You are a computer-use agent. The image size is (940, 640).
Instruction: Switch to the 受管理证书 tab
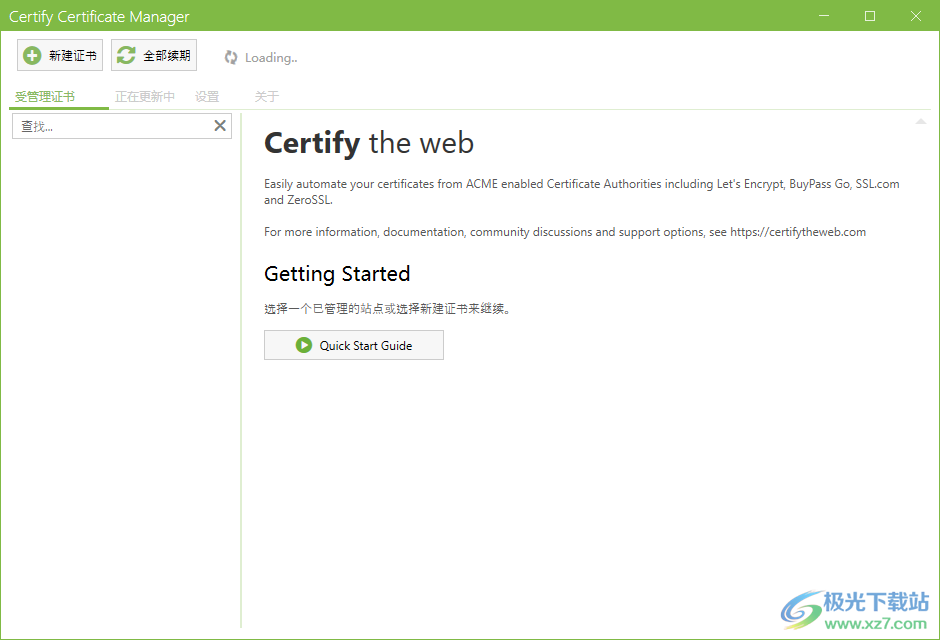[45, 96]
